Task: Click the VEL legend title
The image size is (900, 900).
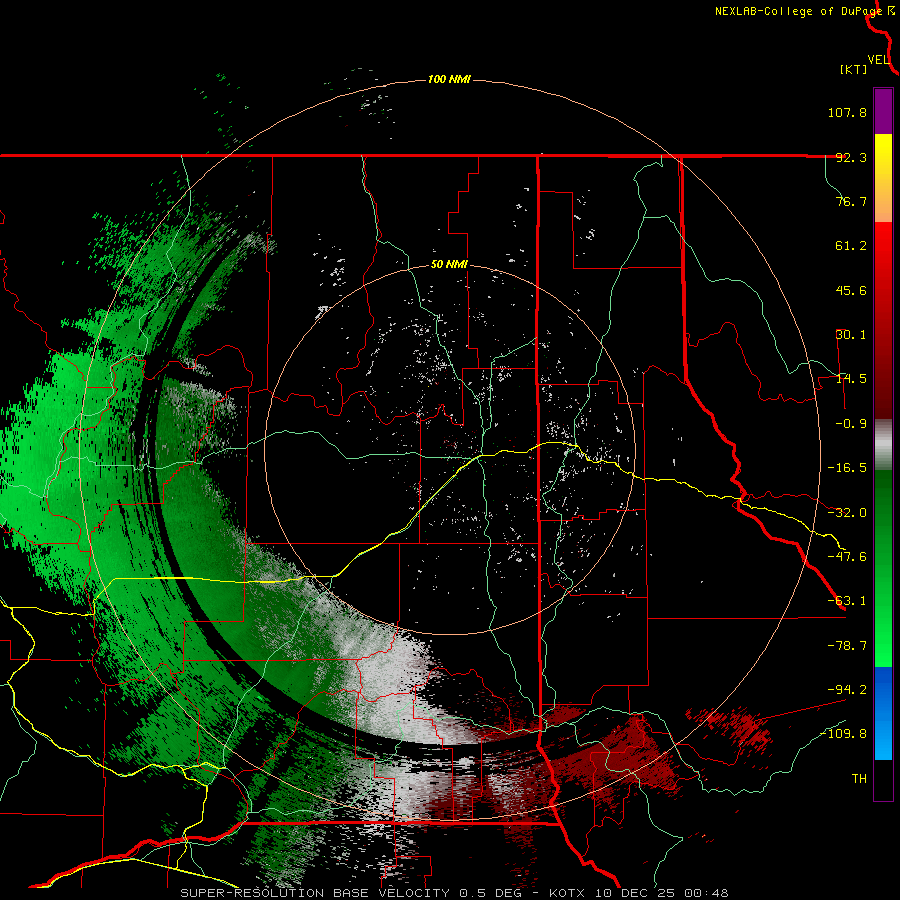Action: pyautogui.click(x=878, y=60)
